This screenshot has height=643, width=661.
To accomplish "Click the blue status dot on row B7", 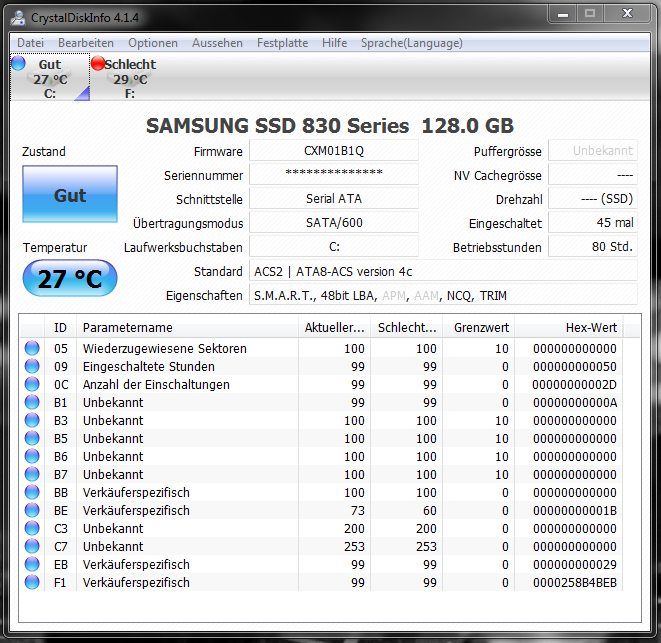I will (32, 474).
